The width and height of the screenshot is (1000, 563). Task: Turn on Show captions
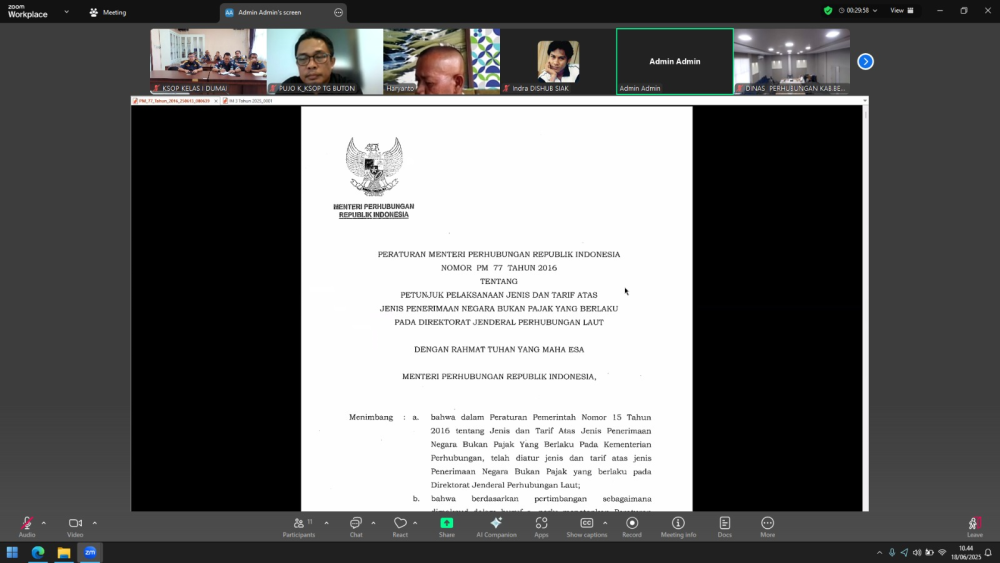pos(587,527)
